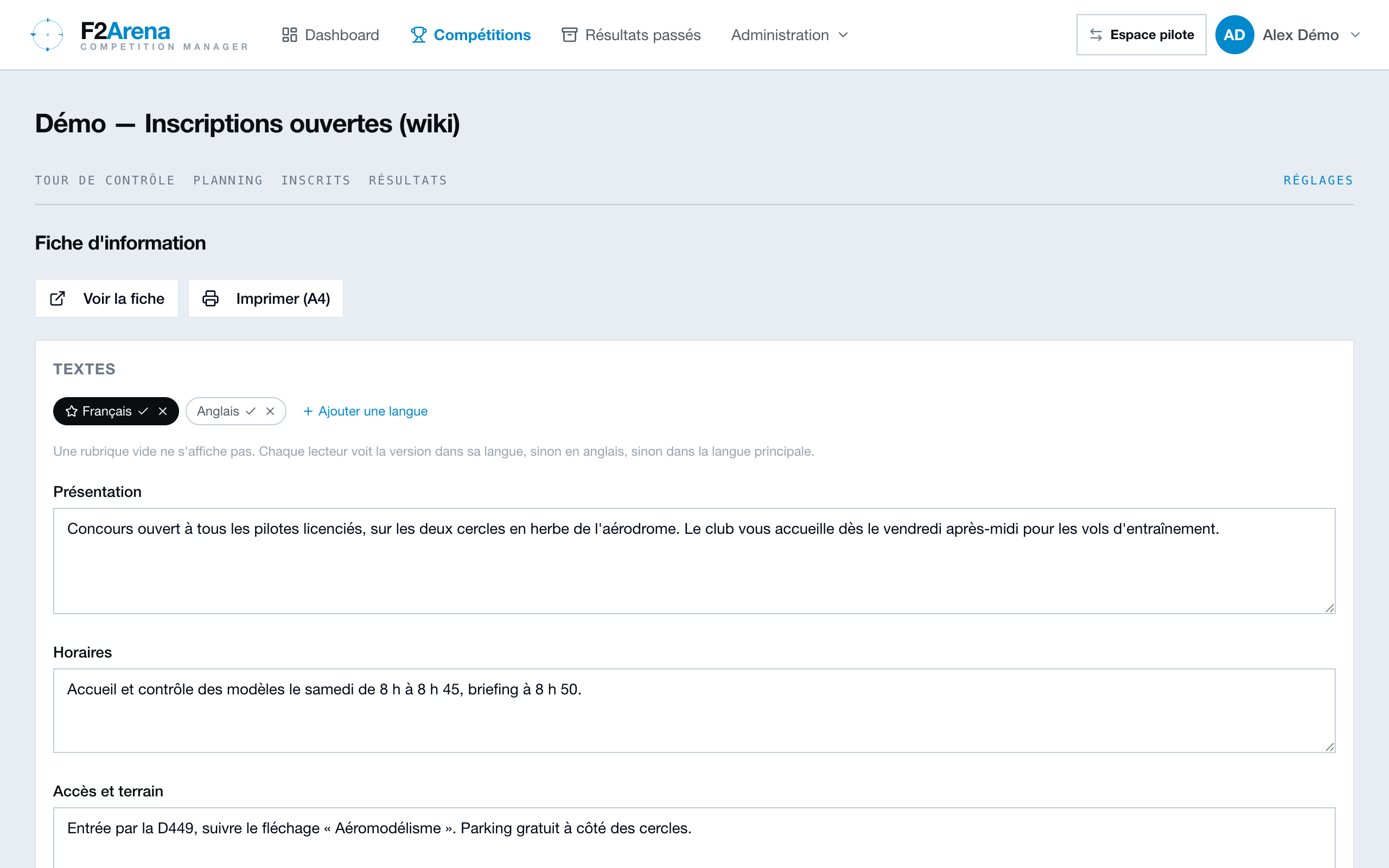The height and width of the screenshot is (868, 1389).
Task: Click the F2Arena compass logo icon
Action: (47, 34)
